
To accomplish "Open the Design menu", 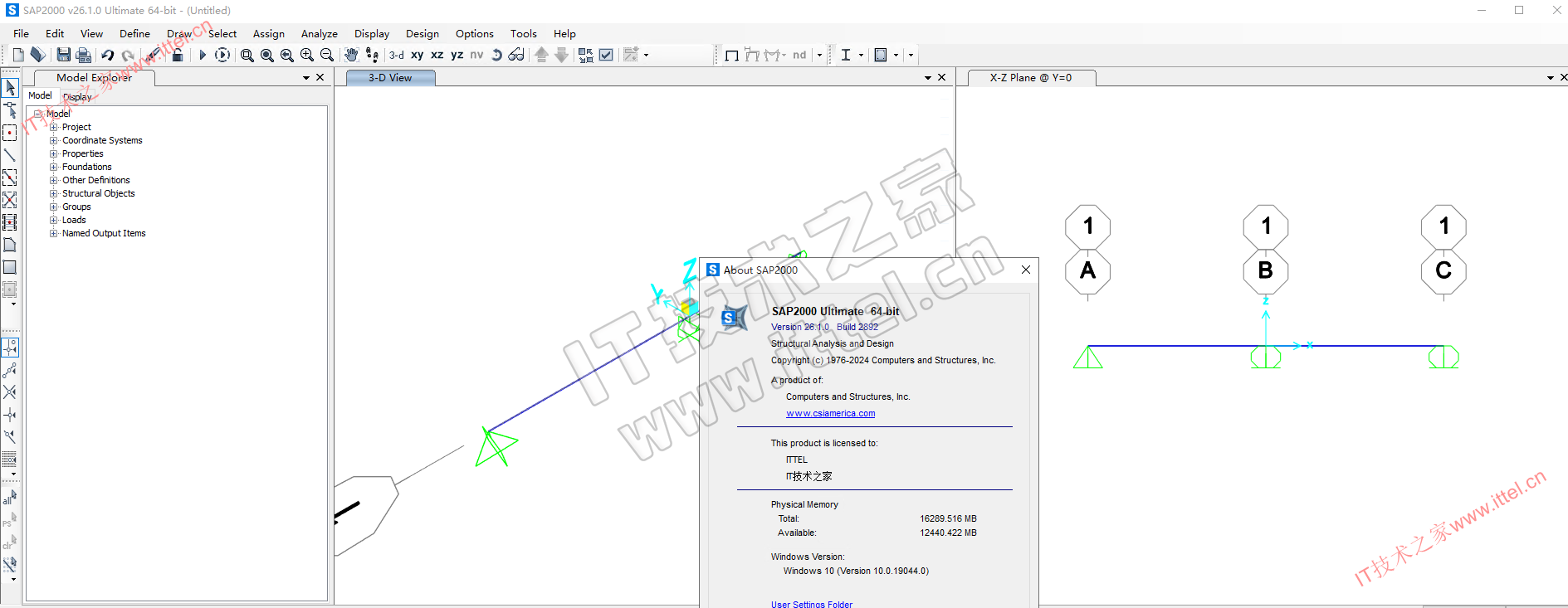I will (423, 33).
